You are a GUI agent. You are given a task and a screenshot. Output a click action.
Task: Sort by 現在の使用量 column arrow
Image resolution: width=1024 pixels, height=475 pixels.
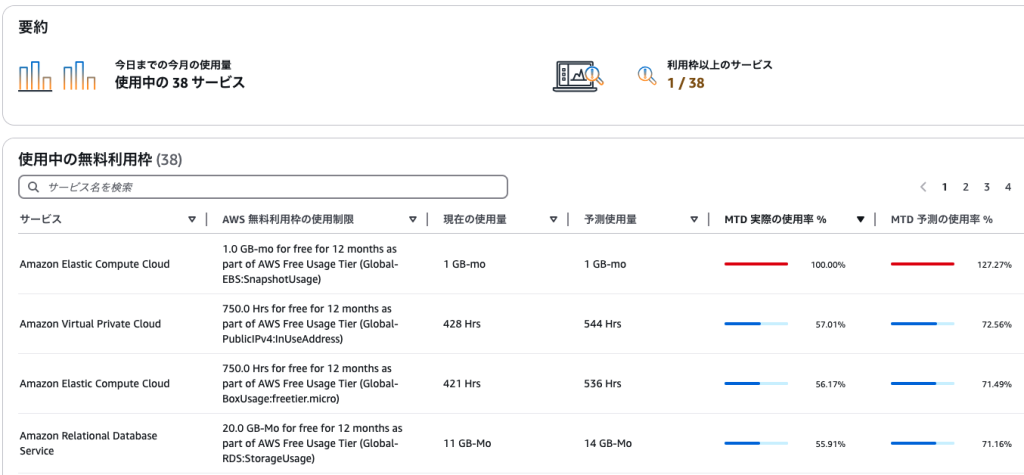coord(553,220)
